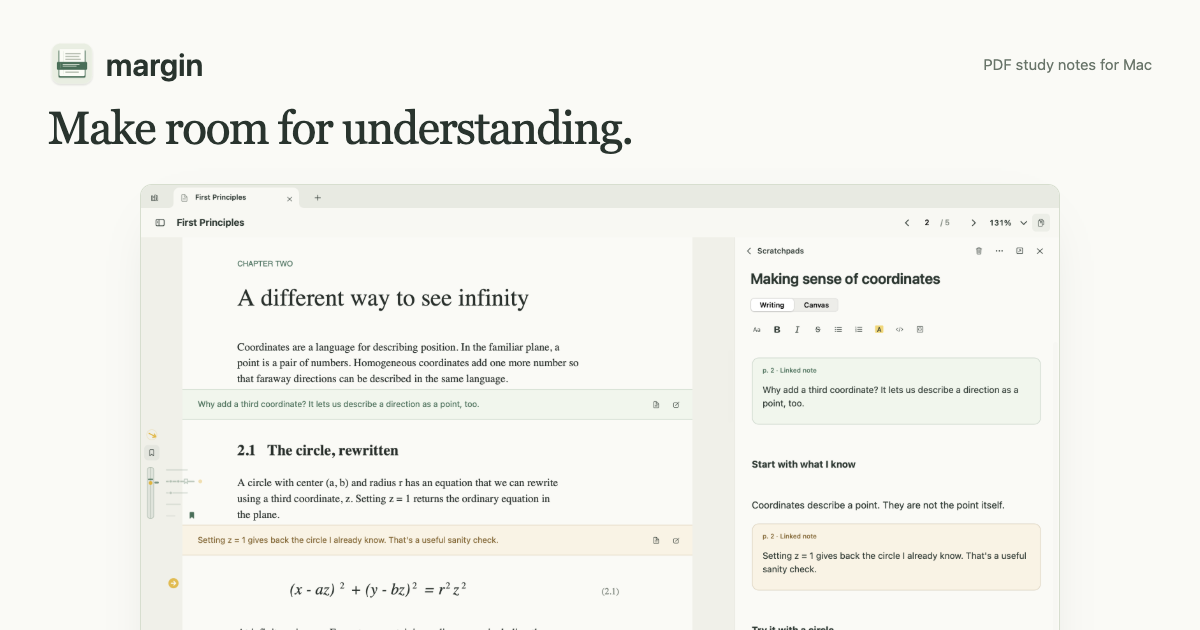Pop out the scratchpad in new window
The image size is (1200, 630).
click(x=1019, y=251)
